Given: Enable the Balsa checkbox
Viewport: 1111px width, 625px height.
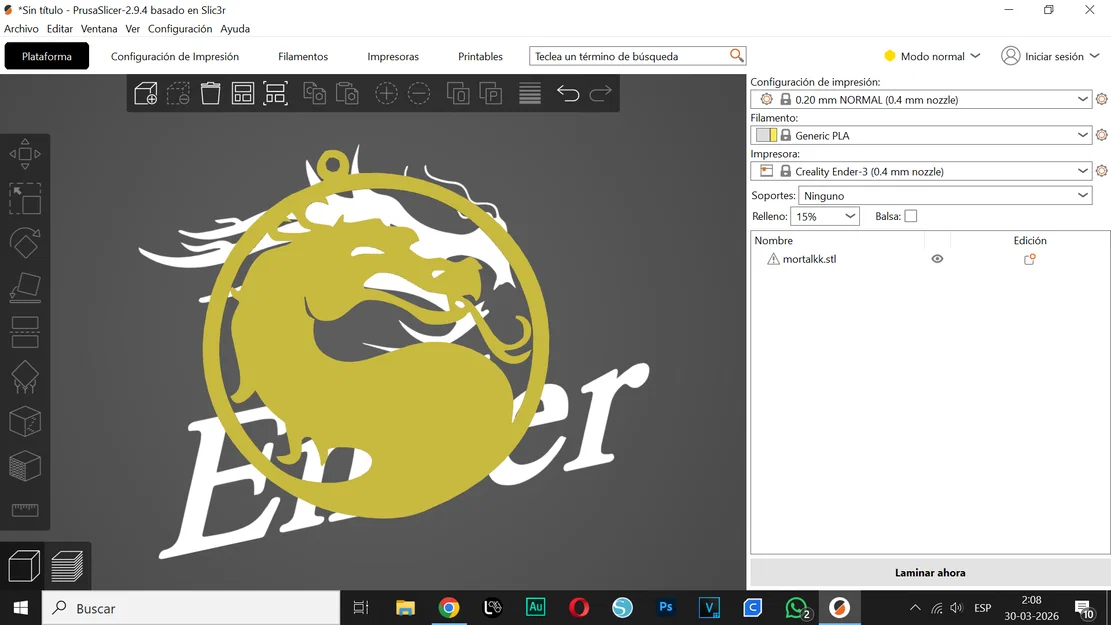Looking at the screenshot, I should click(x=910, y=216).
